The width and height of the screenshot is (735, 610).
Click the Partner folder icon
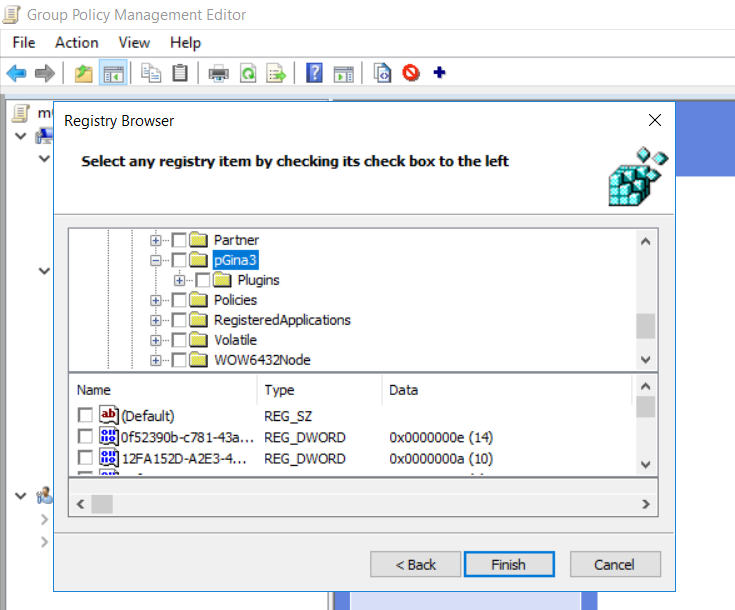[x=199, y=240]
